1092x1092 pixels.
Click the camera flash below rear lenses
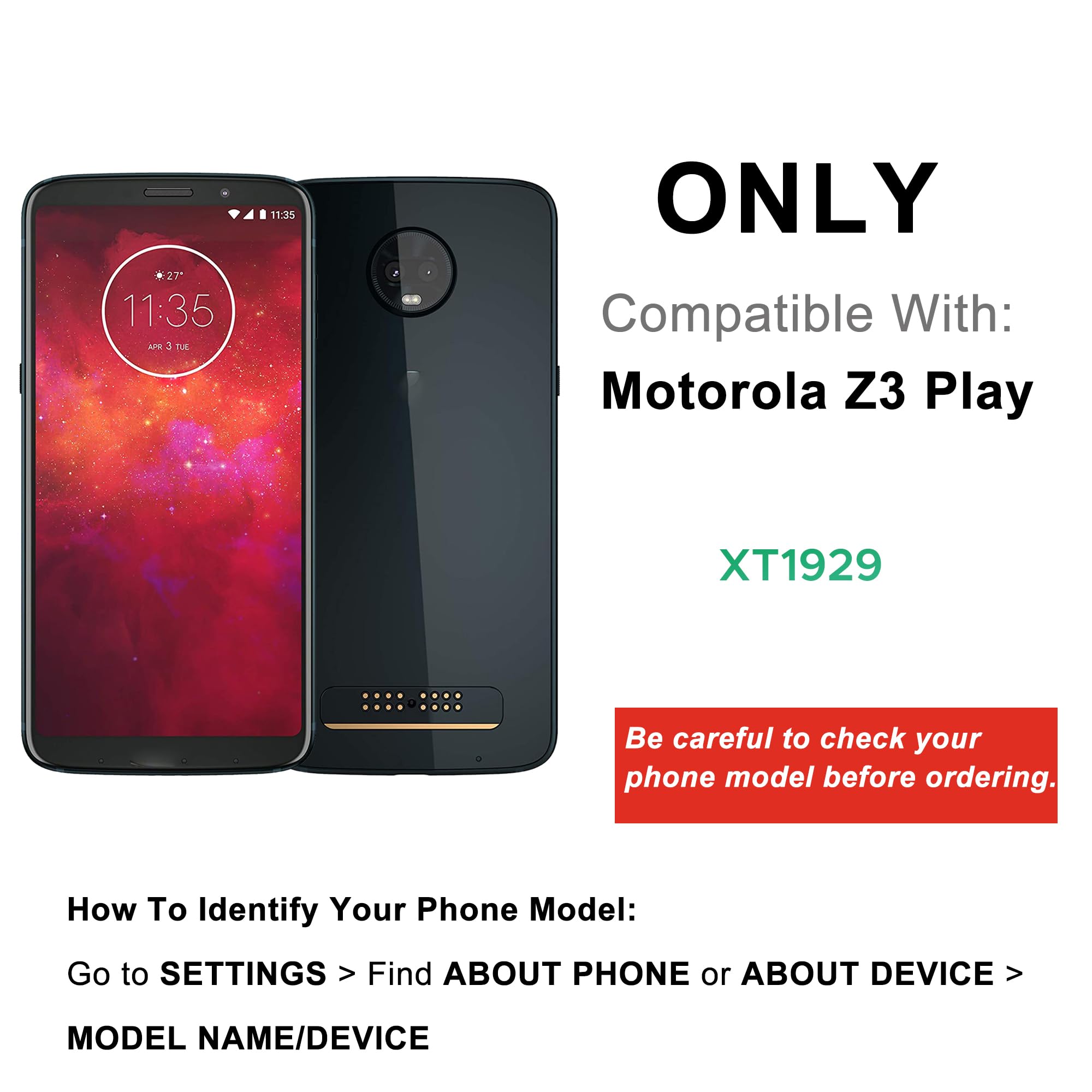pyautogui.click(x=412, y=299)
